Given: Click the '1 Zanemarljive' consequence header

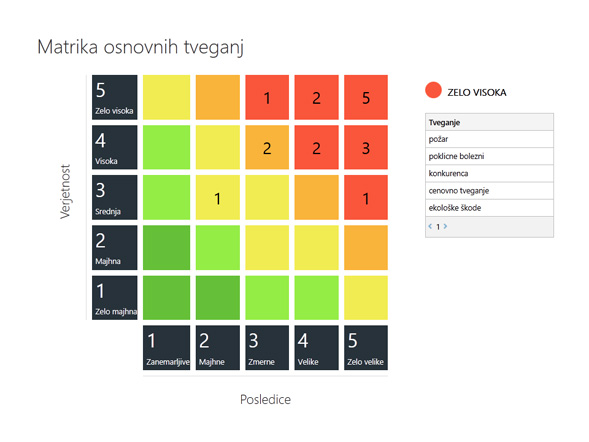Looking at the screenshot, I should pos(166,348).
